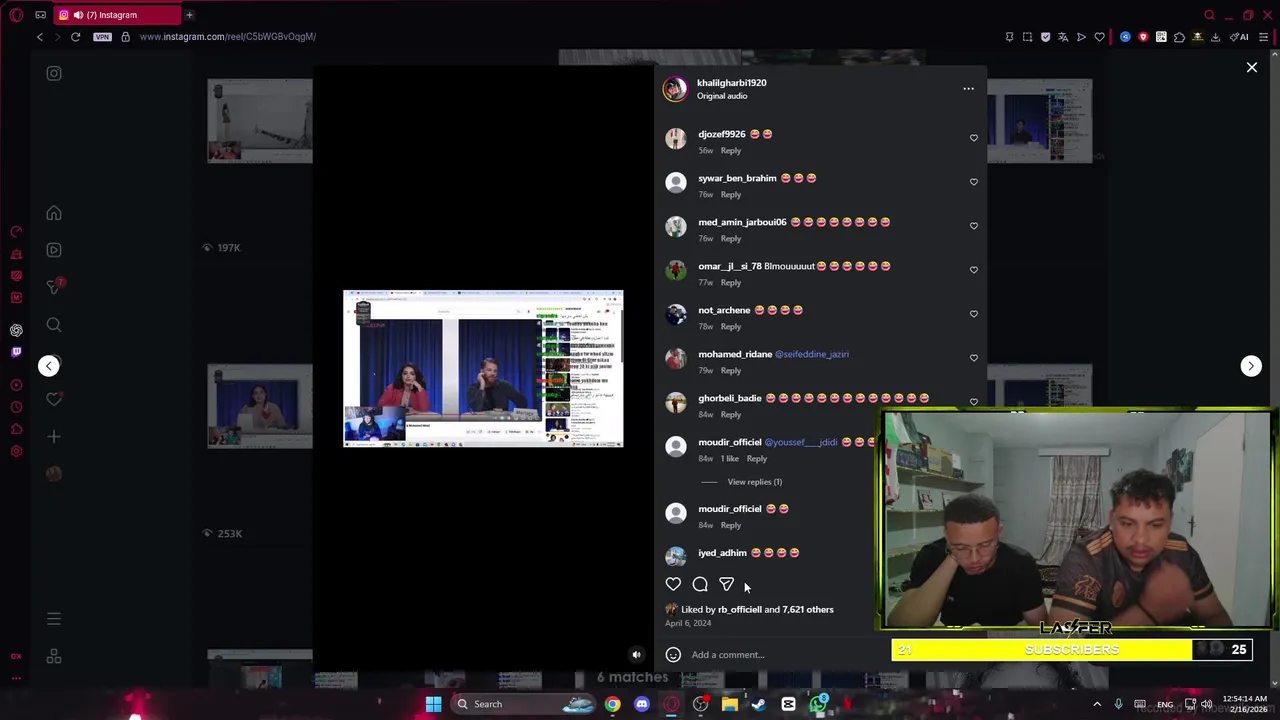Open Opera translate page icon
Viewport: 1280px width, 720px height.
[x=1063, y=37]
